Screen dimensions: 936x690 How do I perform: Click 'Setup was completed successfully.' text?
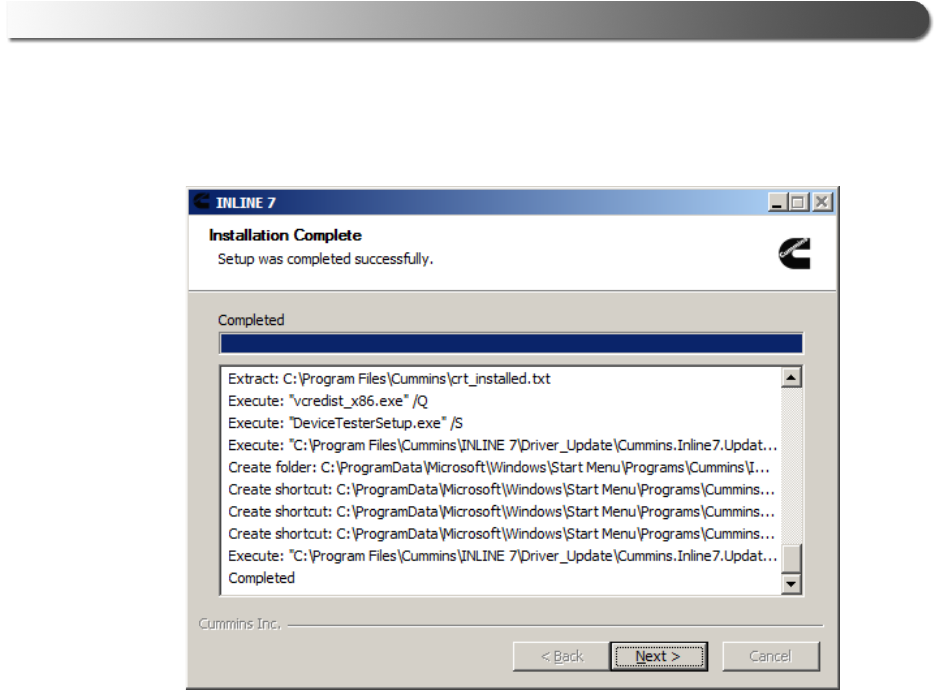click(325, 259)
